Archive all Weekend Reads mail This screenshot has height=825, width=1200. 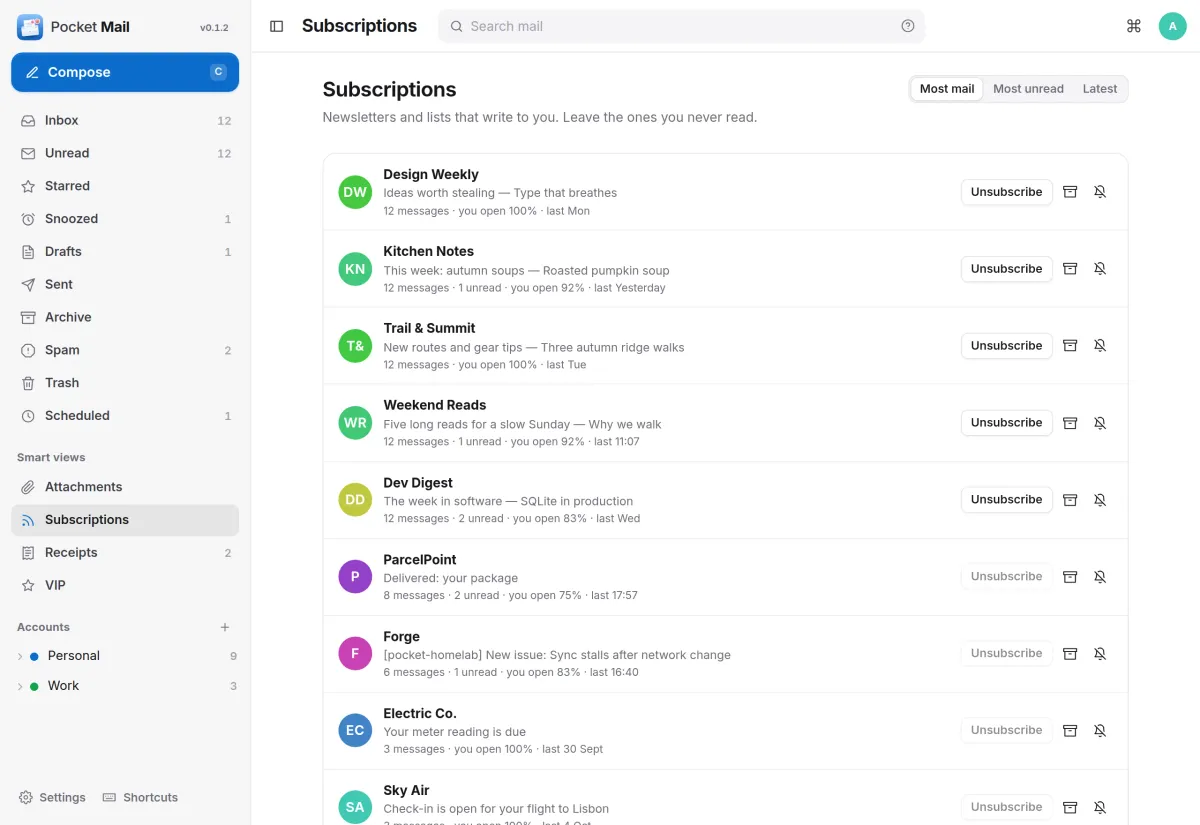tap(1070, 423)
